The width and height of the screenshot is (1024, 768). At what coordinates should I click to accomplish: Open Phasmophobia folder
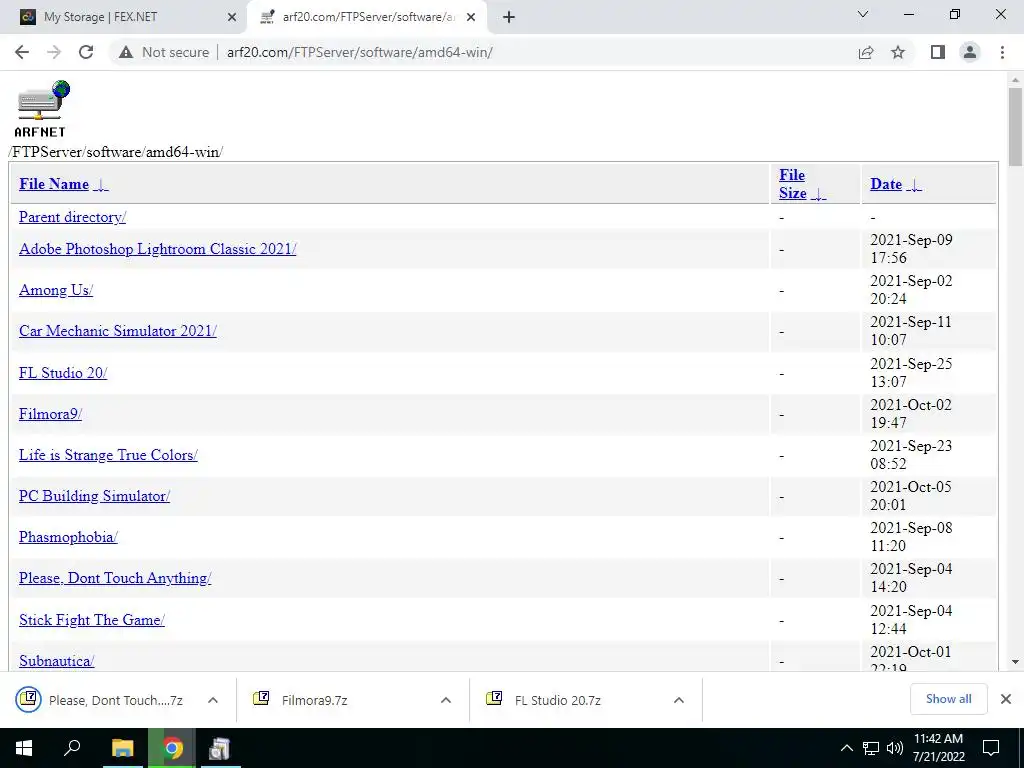coord(69,537)
